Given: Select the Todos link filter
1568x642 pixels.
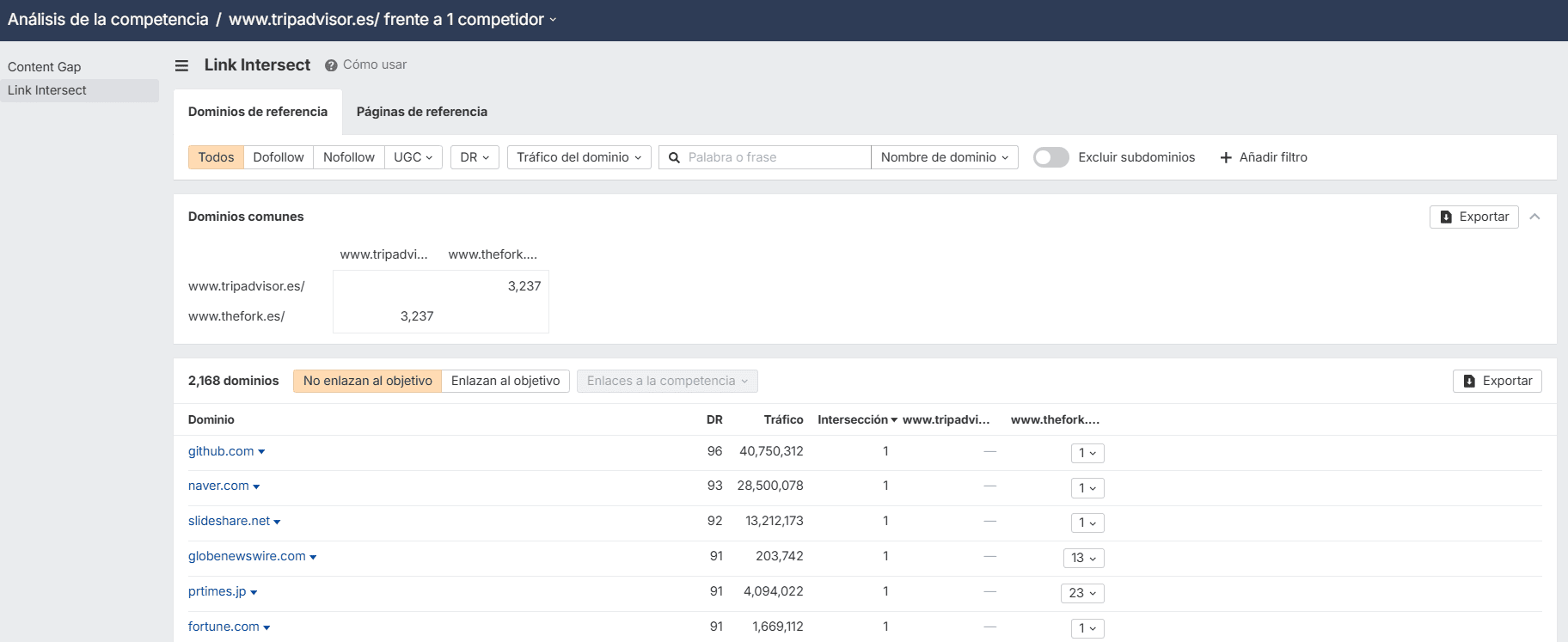Looking at the screenshot, I should click(216, 157).
